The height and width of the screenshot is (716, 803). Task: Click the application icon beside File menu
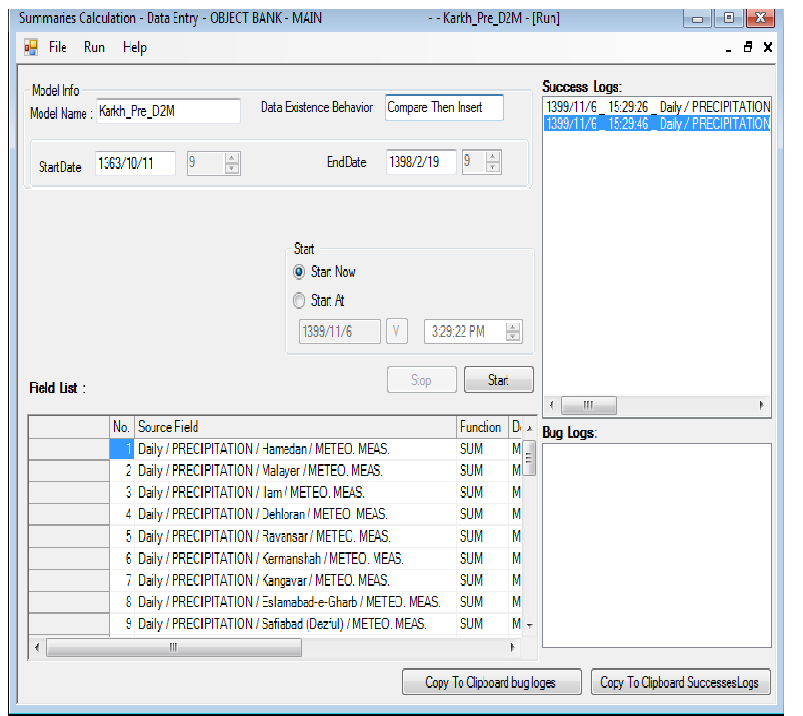click(30, 47)
